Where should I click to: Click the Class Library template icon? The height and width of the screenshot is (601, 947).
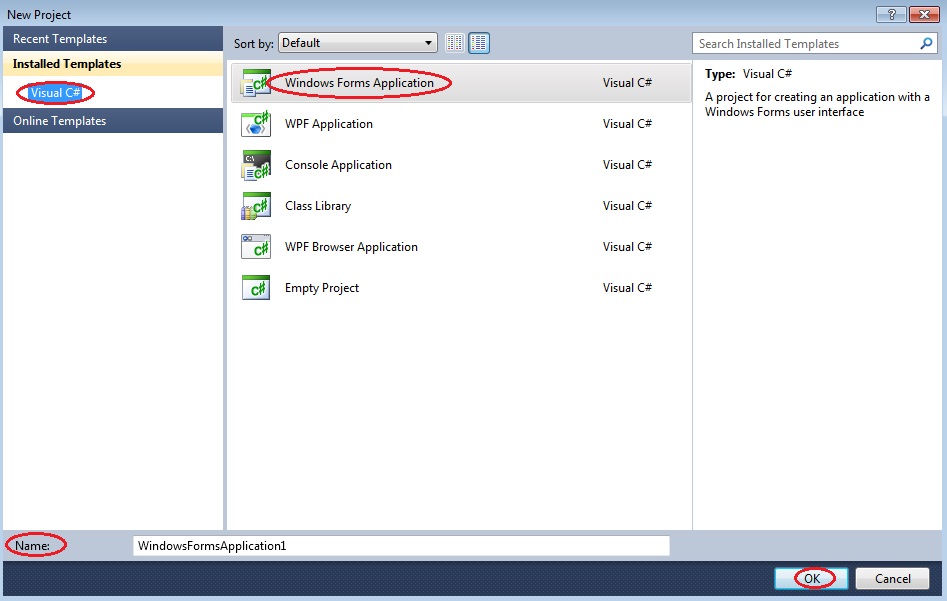pos(255,206)
